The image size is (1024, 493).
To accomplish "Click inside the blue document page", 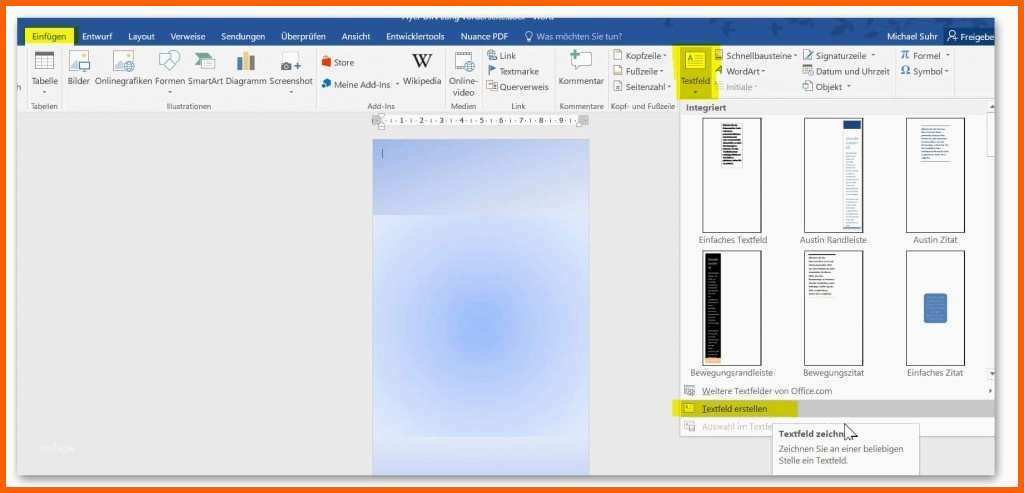I will click(481, 307).
